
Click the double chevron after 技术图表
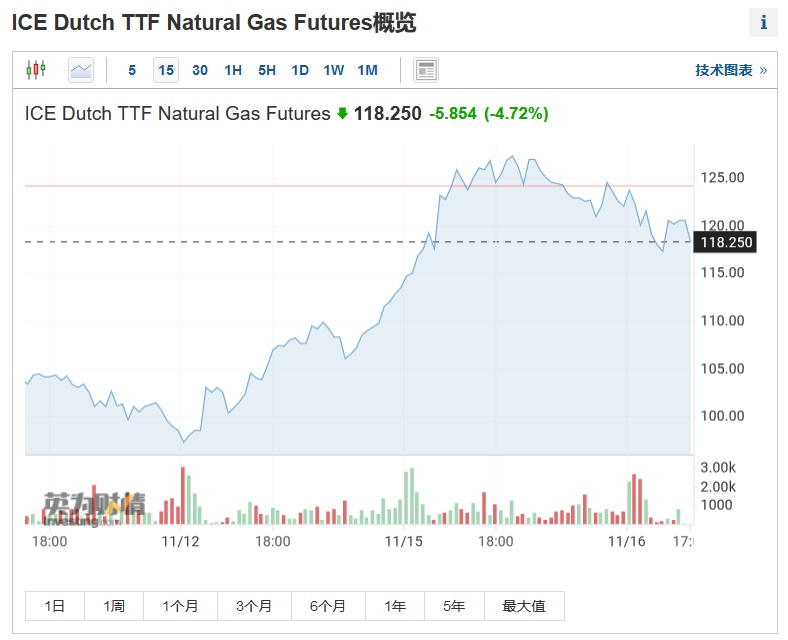point(764,70)
